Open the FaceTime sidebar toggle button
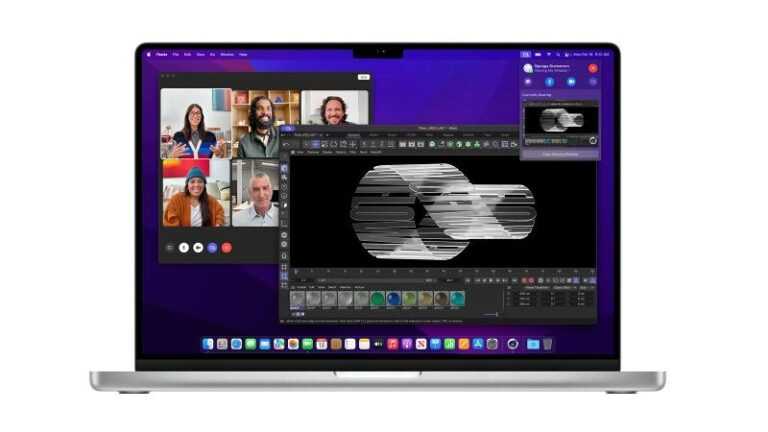768x432 pixels. click(x=169, y=248)
